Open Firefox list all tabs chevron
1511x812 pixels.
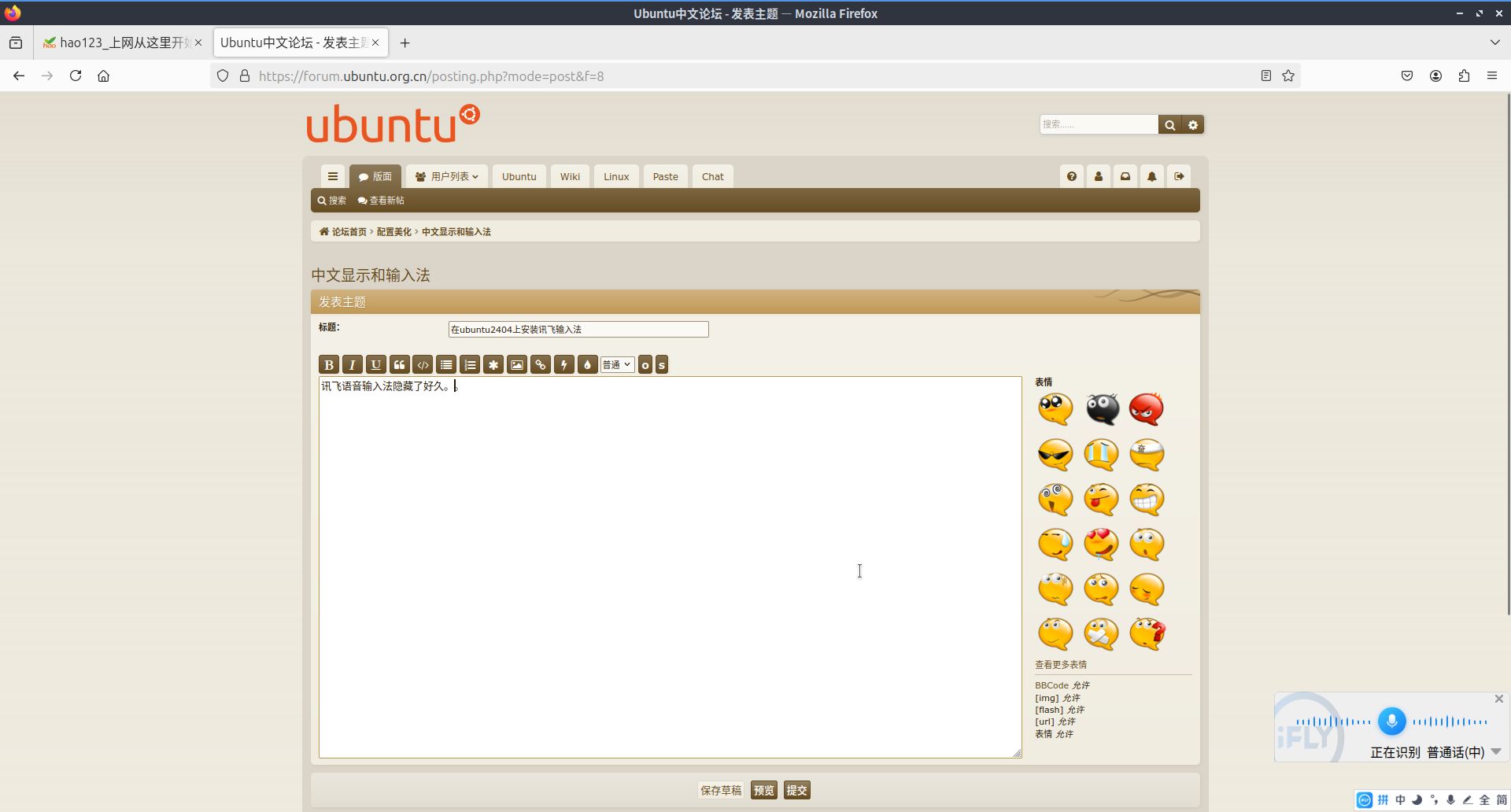click(x=1494, y=42)
